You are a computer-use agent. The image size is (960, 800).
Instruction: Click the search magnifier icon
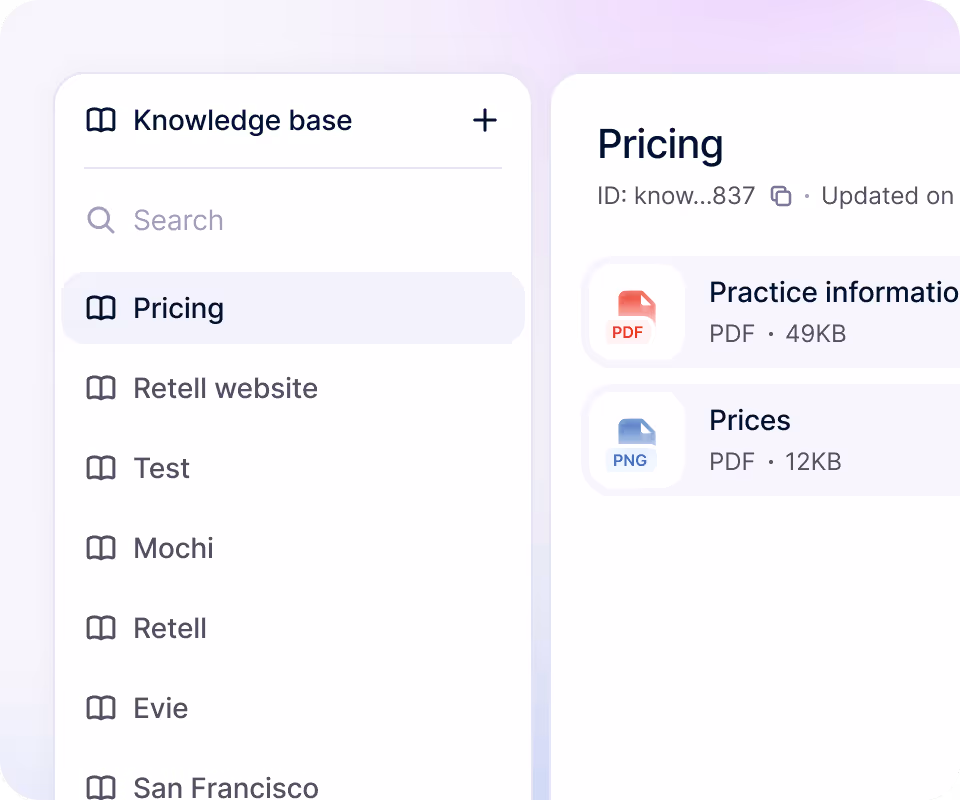pyautogui.click(x=100, y=220)
